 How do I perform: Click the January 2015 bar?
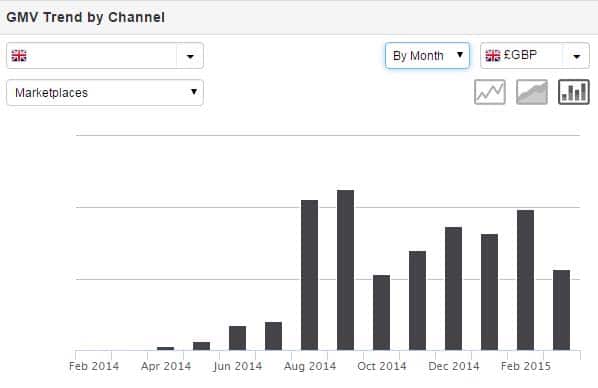489,292
